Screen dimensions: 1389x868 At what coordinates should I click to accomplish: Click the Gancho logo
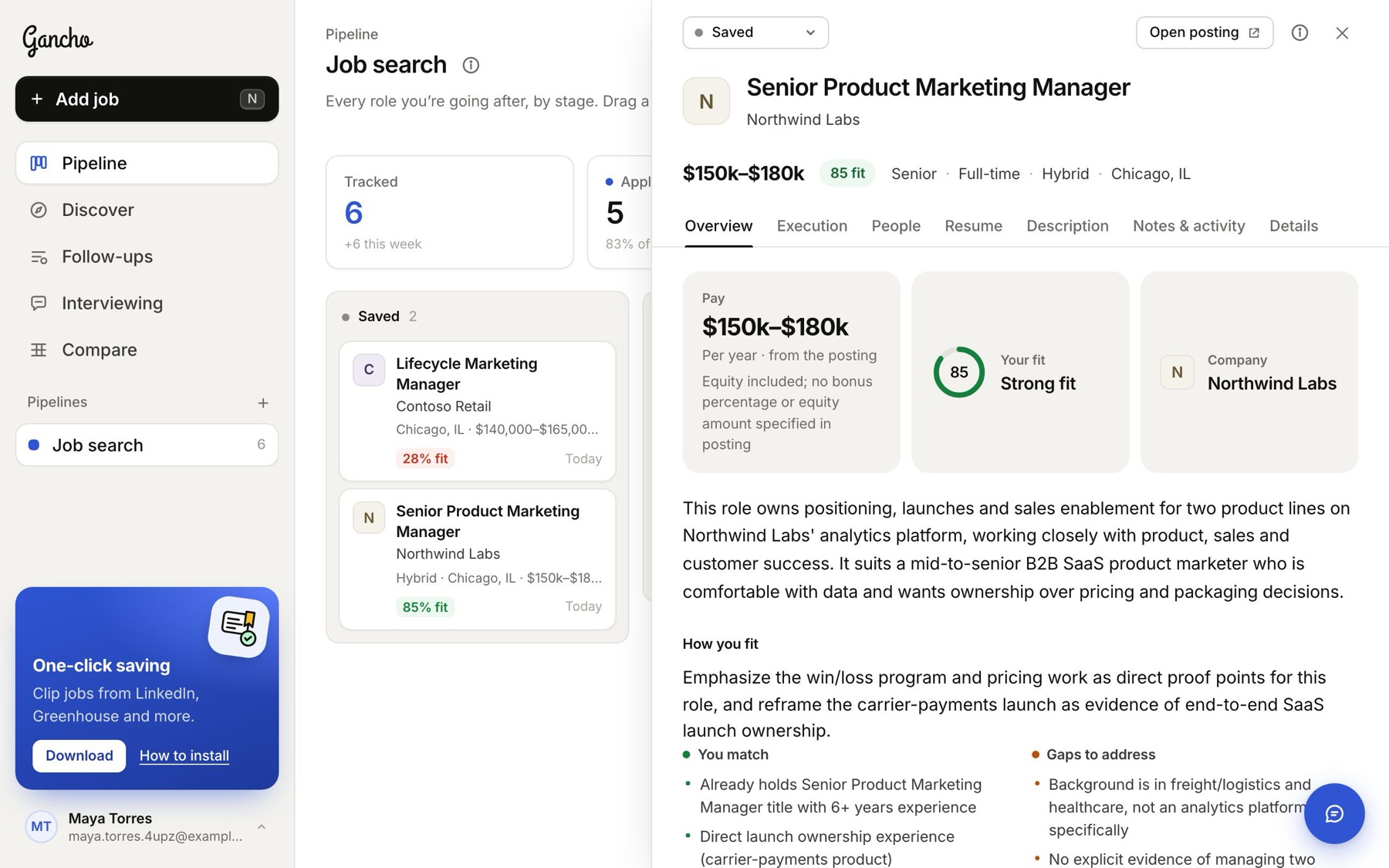[x=58, y=39]
